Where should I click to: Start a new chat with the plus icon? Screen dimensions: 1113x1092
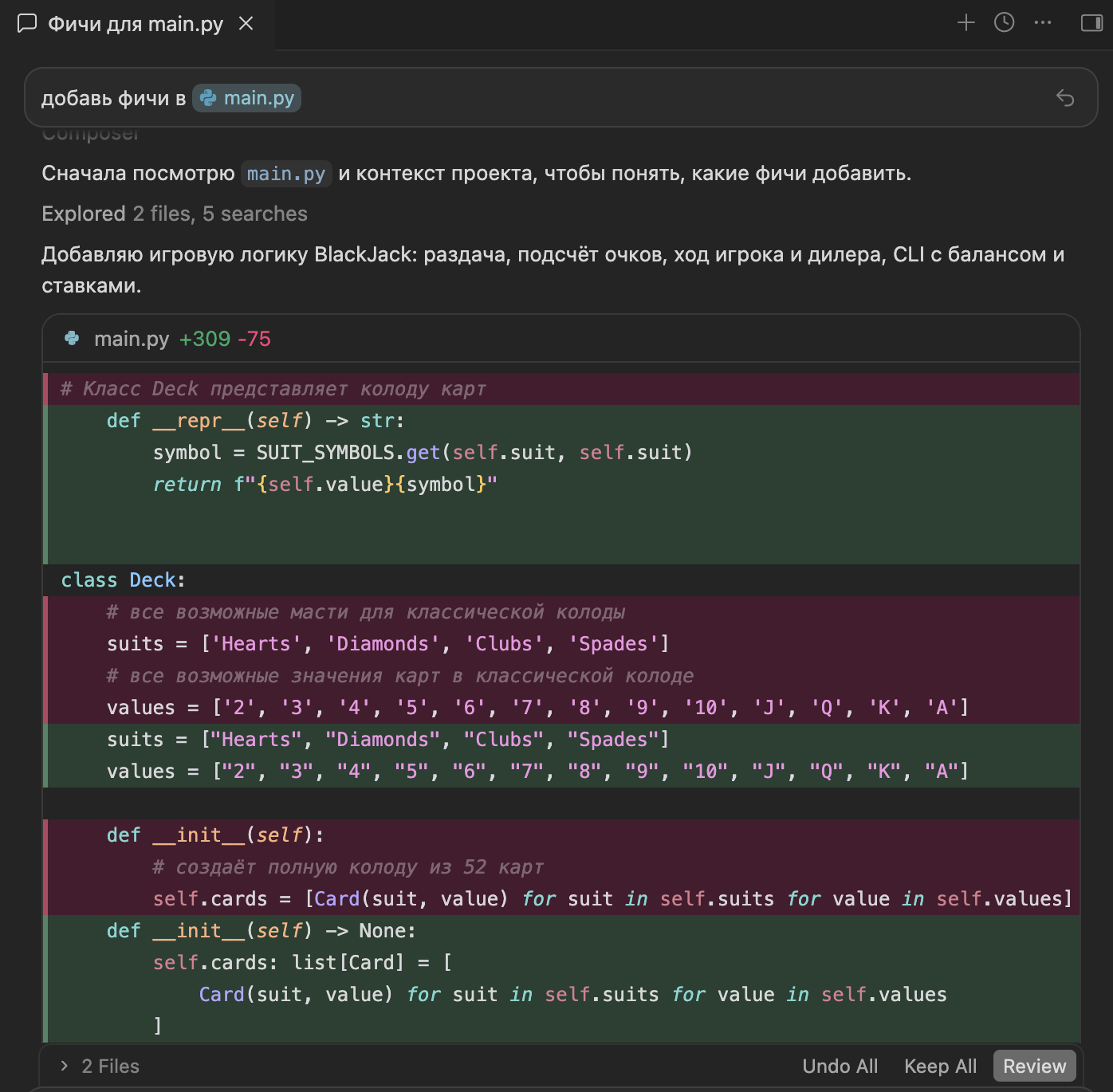[966, 22]
